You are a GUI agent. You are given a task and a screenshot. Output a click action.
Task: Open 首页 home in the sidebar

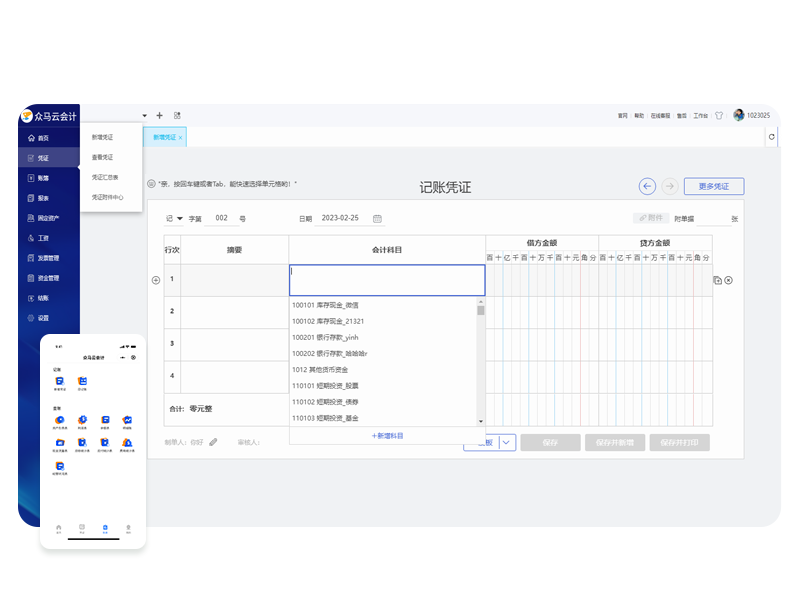pyautogui.click(x=39, y=138)
